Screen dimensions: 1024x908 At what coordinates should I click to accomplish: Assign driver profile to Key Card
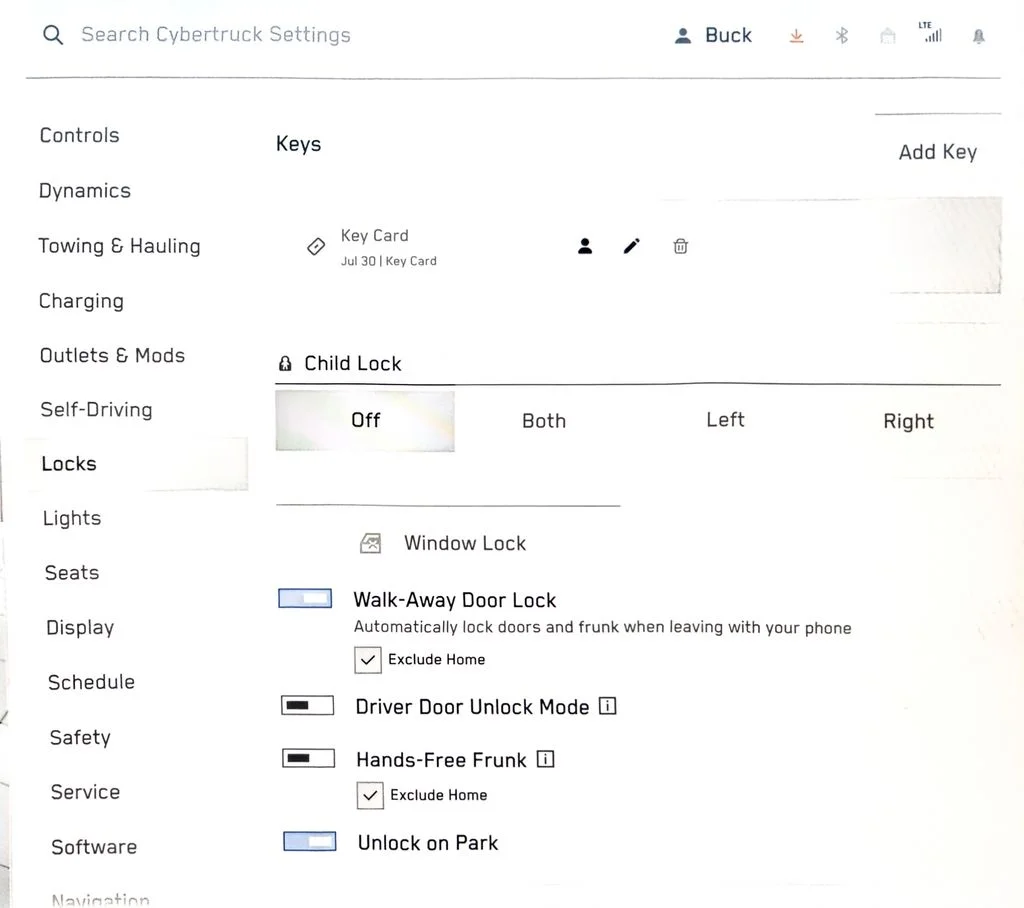585,246
